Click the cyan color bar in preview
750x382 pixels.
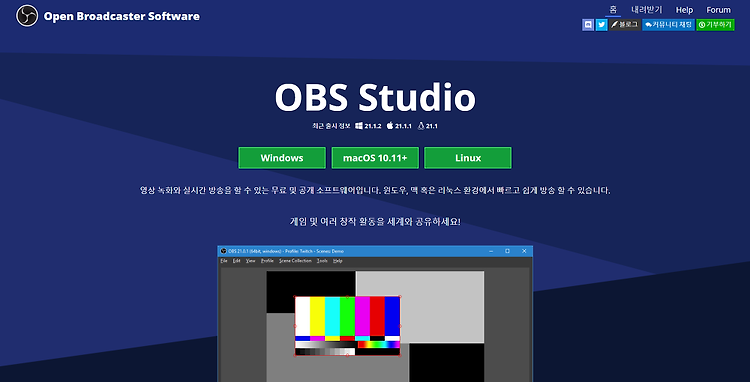tap(332, 316)
